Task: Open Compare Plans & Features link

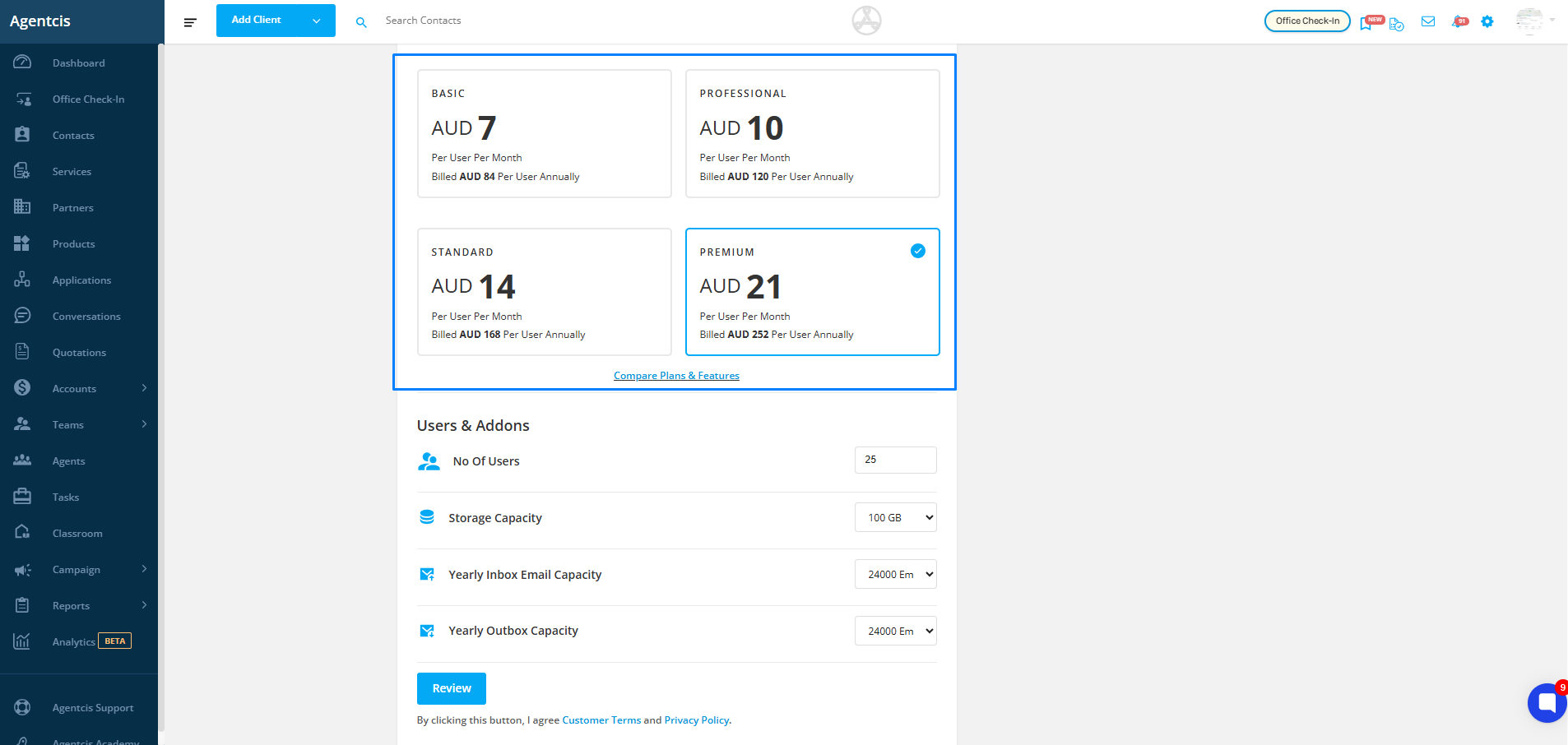Action: (x=676, y=376)
